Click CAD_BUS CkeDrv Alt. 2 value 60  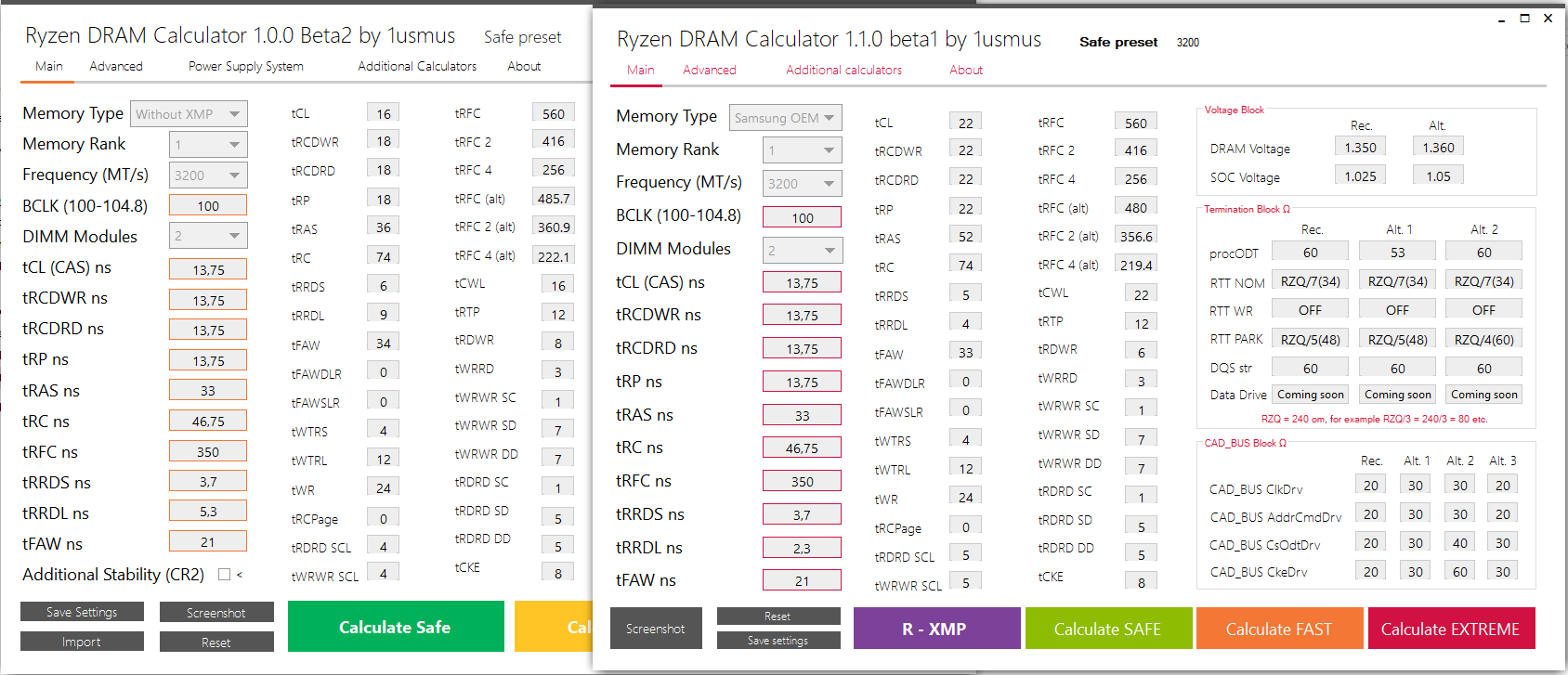tap(1460, 571)
